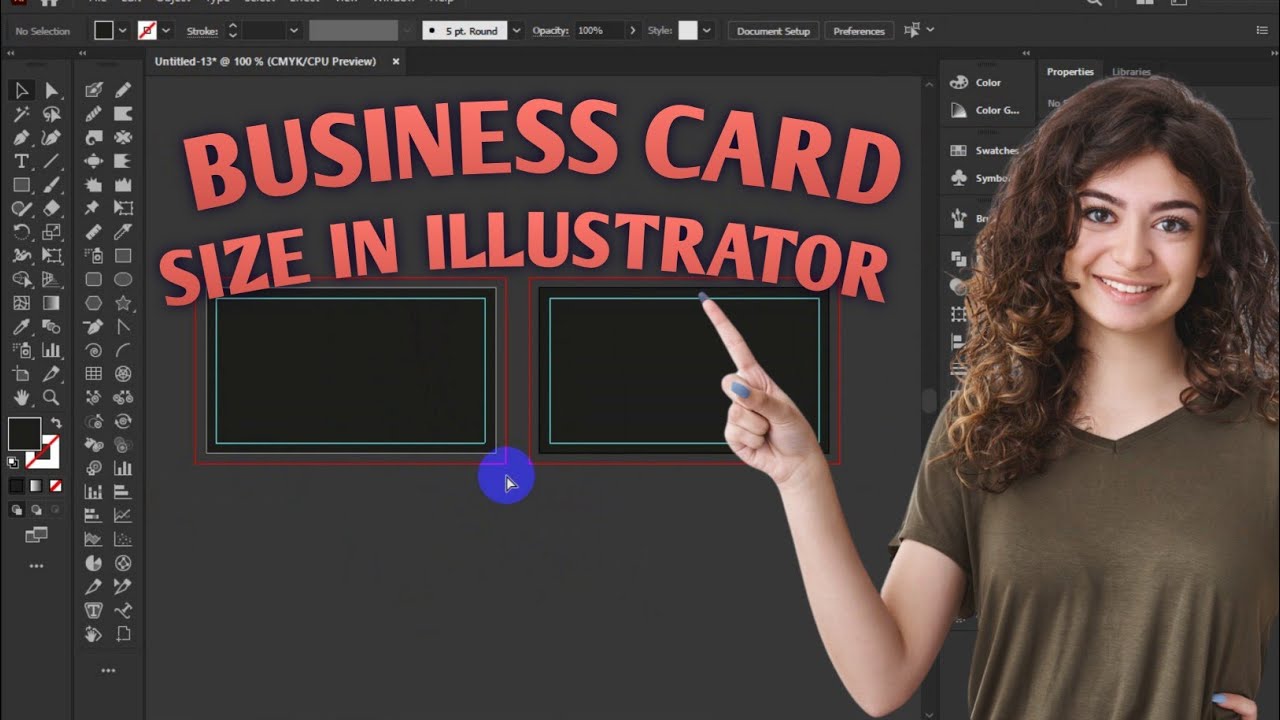Set paint mode to None

55,485
